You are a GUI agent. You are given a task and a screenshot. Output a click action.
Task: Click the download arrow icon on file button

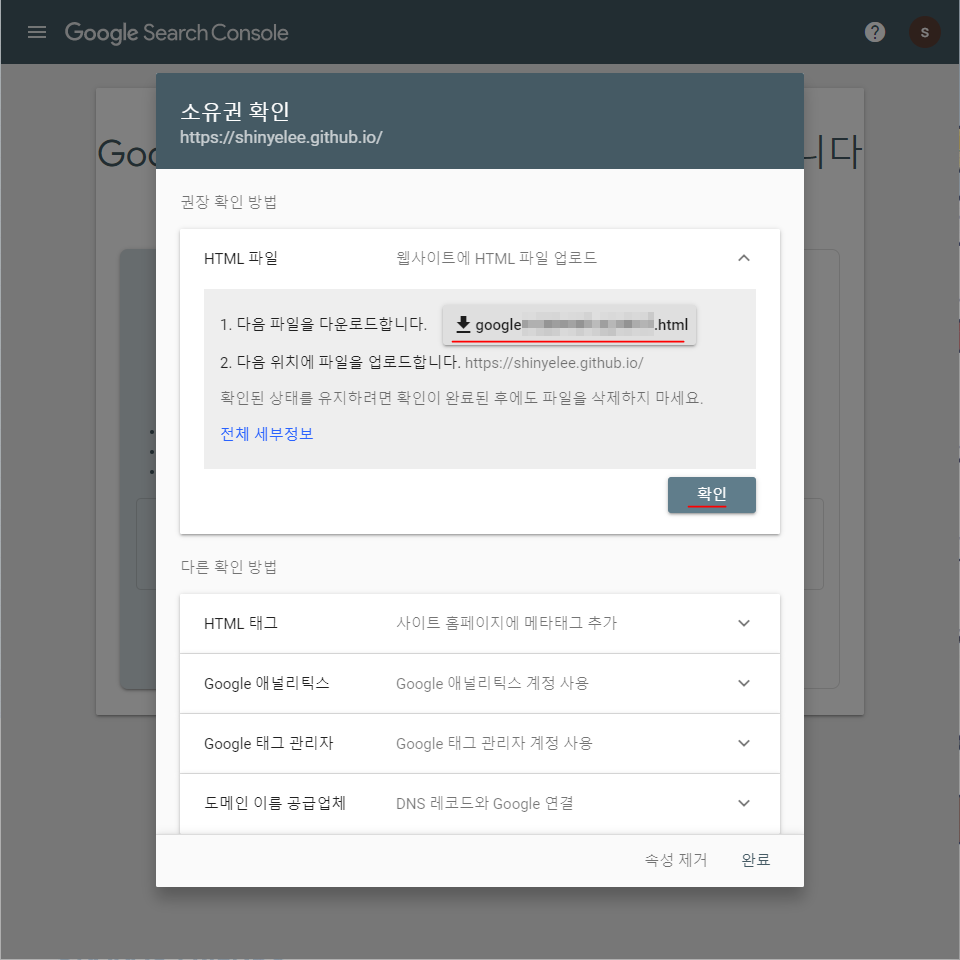click(x=463, y=324)
